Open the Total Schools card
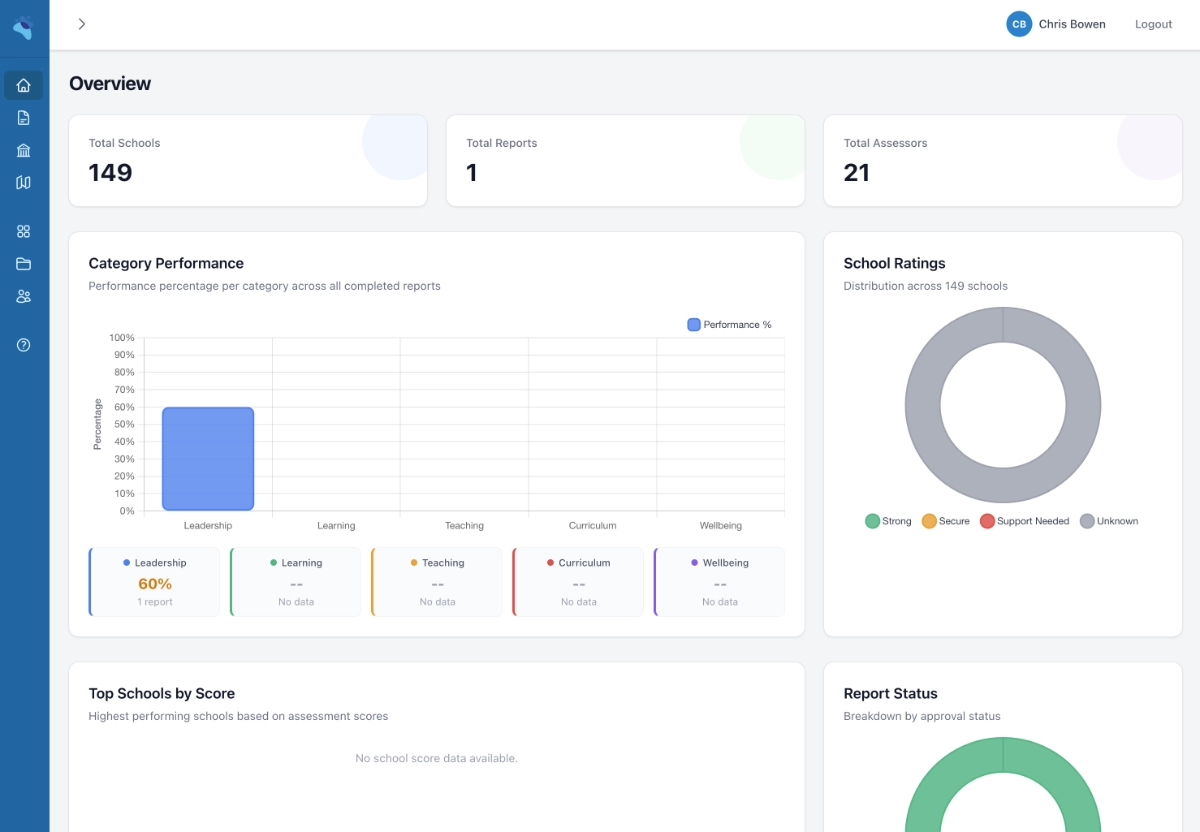Image resolution: width=1200 pixels, height=832 pixels. click(248, 161)
